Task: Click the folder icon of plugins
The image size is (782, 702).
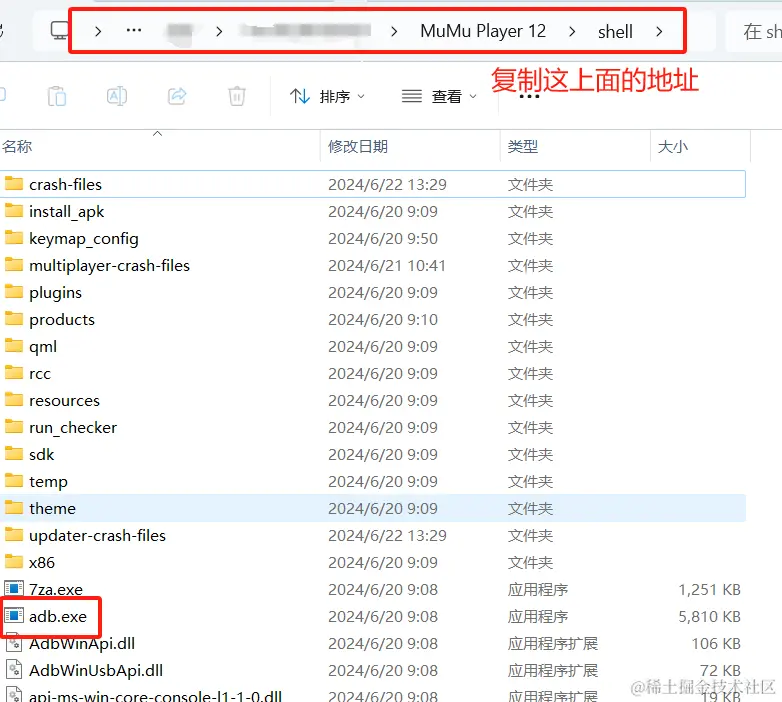Action: [x=14, y=291]
